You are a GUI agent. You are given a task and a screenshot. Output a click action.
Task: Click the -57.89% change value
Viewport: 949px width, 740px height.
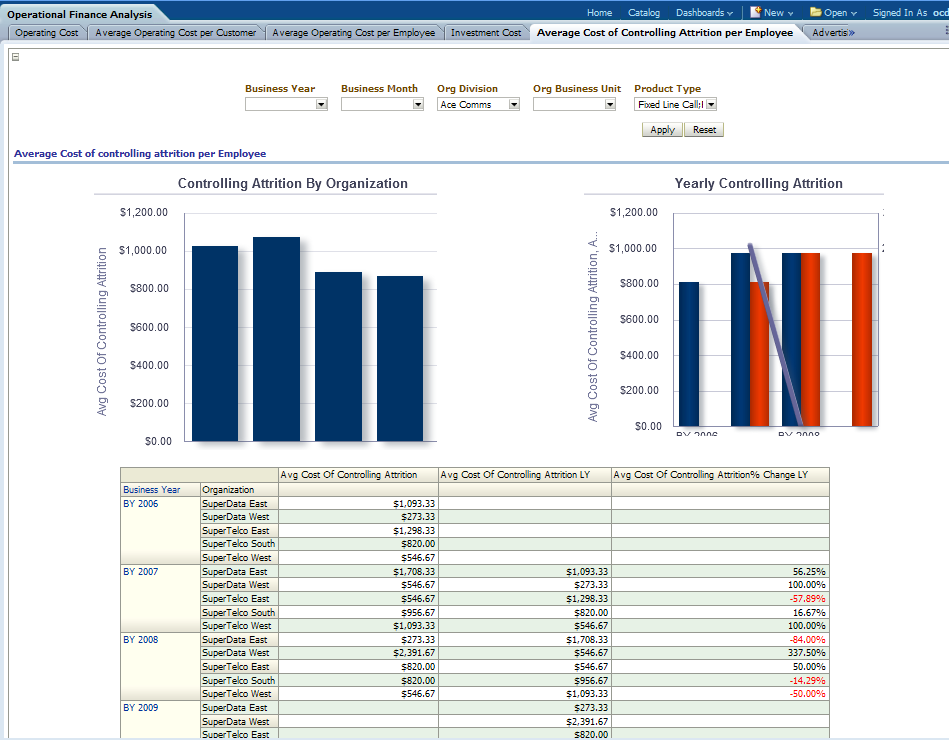(807, 598)
